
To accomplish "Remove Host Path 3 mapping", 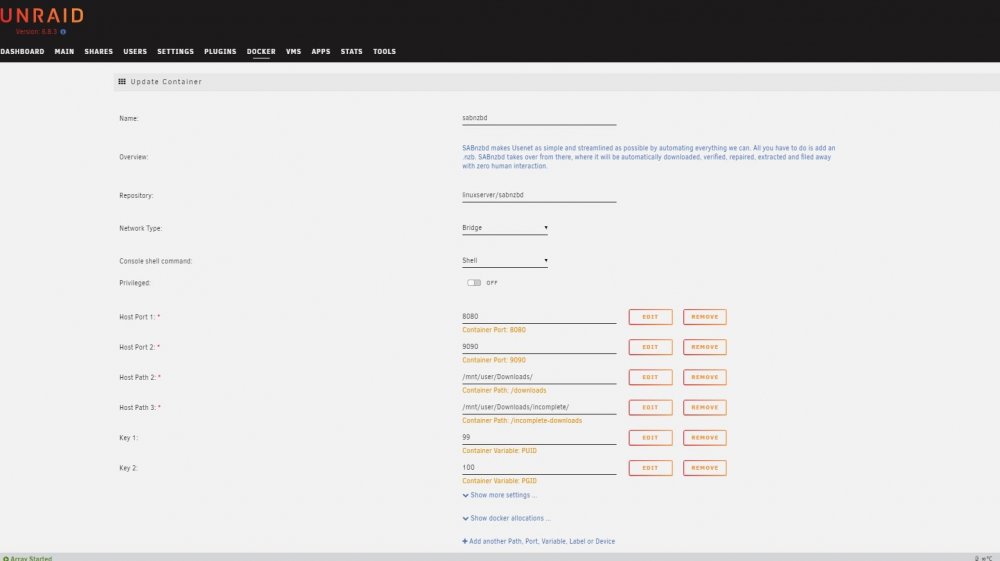I will 705,407.
